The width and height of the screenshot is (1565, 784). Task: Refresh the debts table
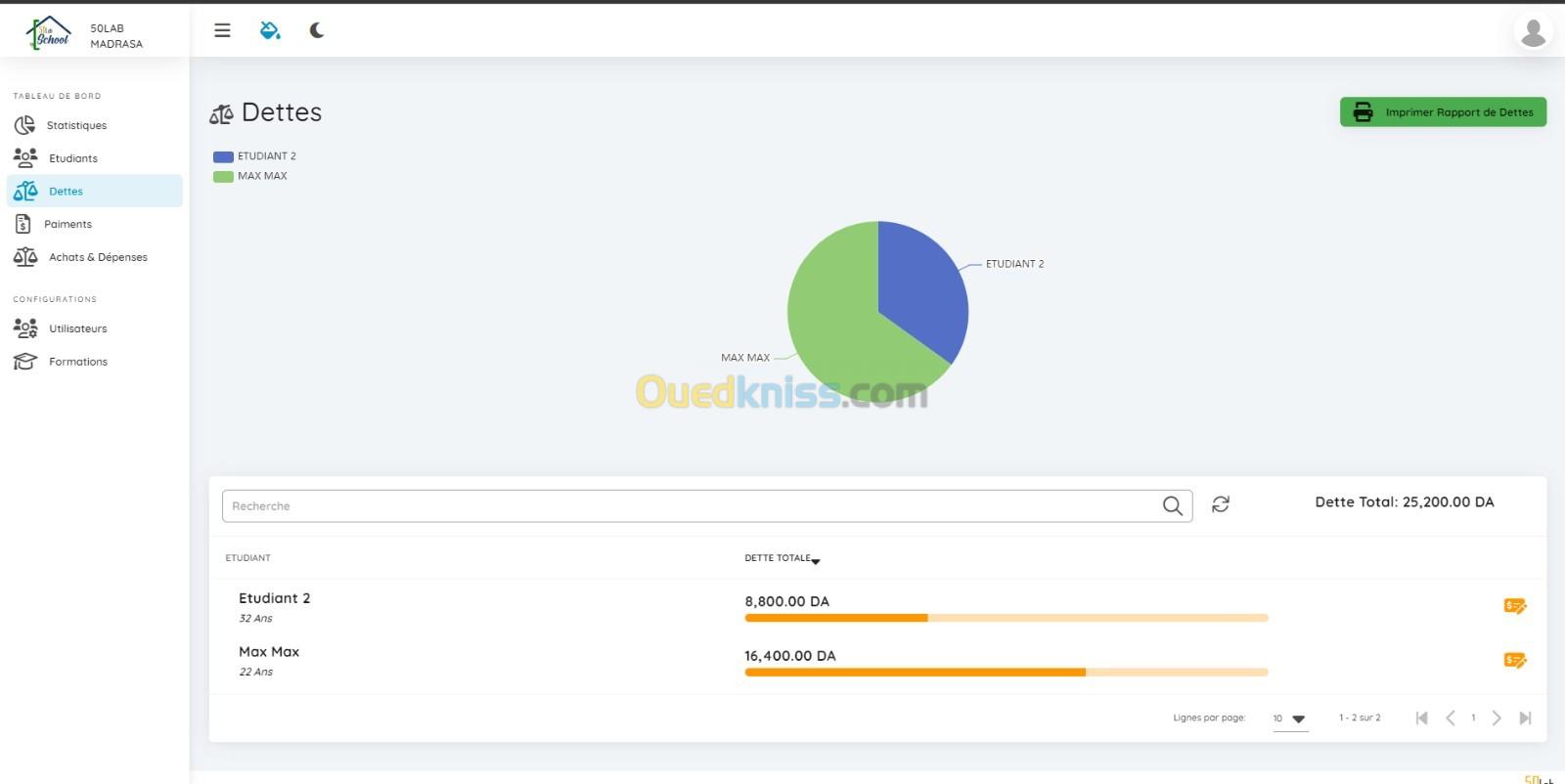(1221, 504)
